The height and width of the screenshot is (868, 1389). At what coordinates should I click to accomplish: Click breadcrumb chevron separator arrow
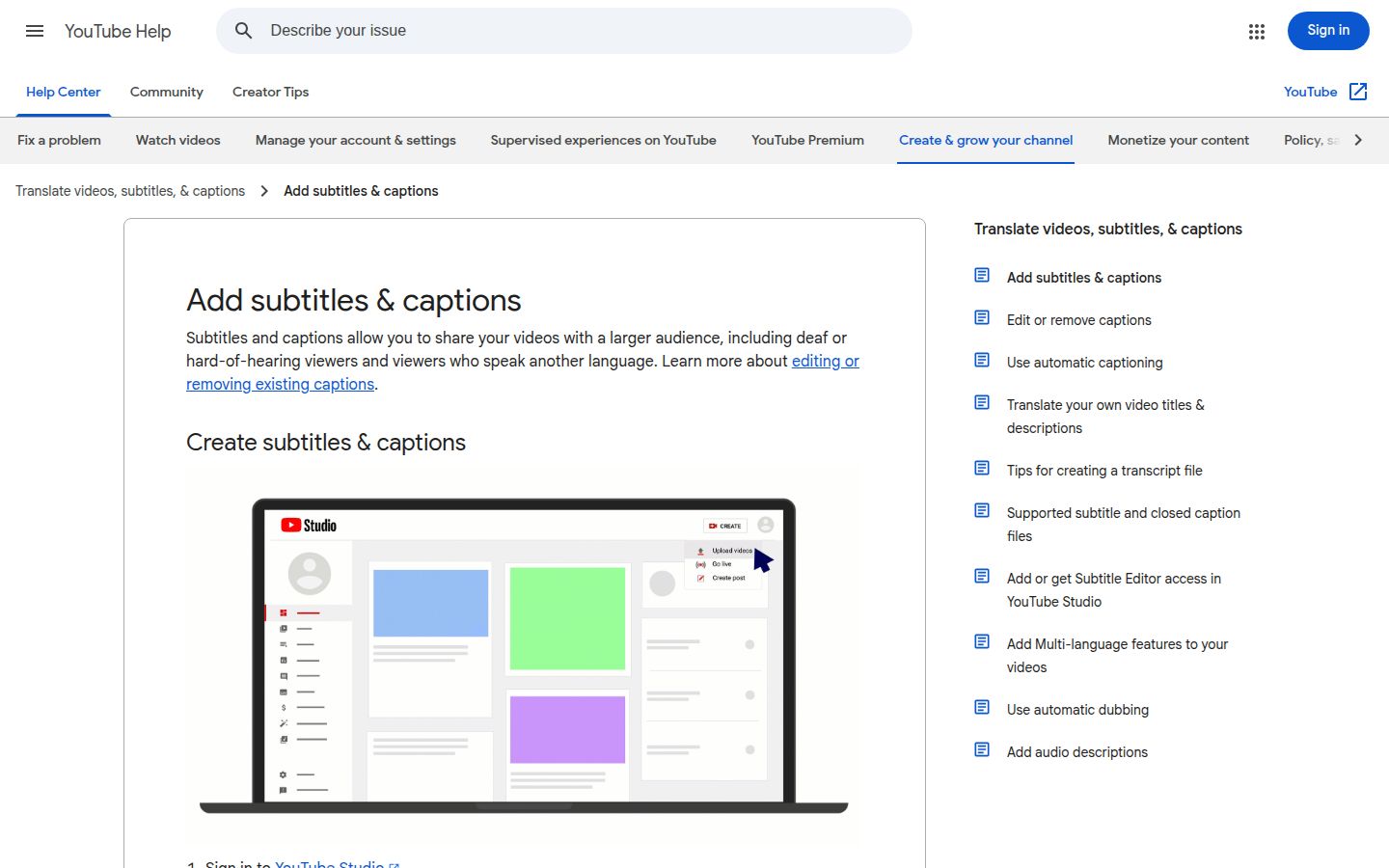pyautogui.click(x=264, y=191)
